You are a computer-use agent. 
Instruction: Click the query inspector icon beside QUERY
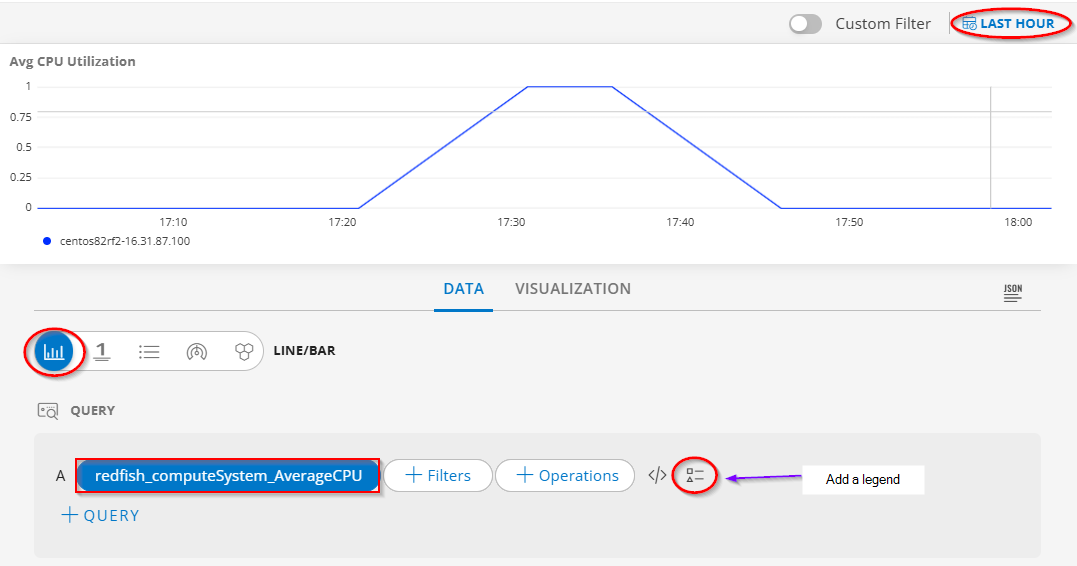point(48,411)
